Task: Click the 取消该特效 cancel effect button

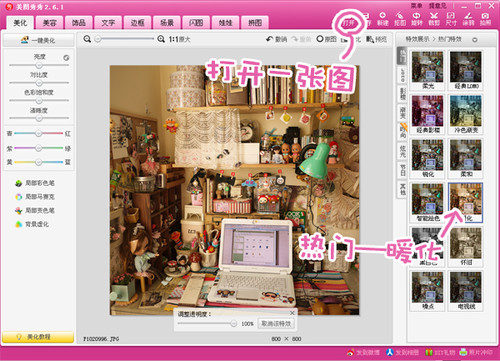Action: (276, 323)
